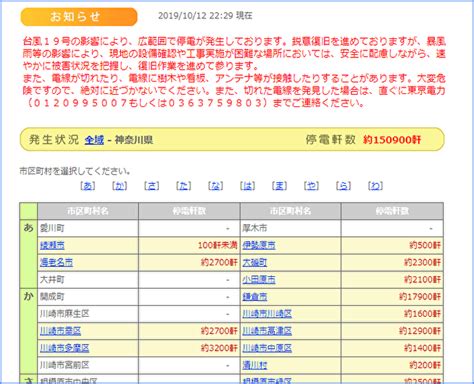This screenshot has height=384, width=474.
Task: Open the 伊勢原市 outage details link
Action: pos(259,246)
